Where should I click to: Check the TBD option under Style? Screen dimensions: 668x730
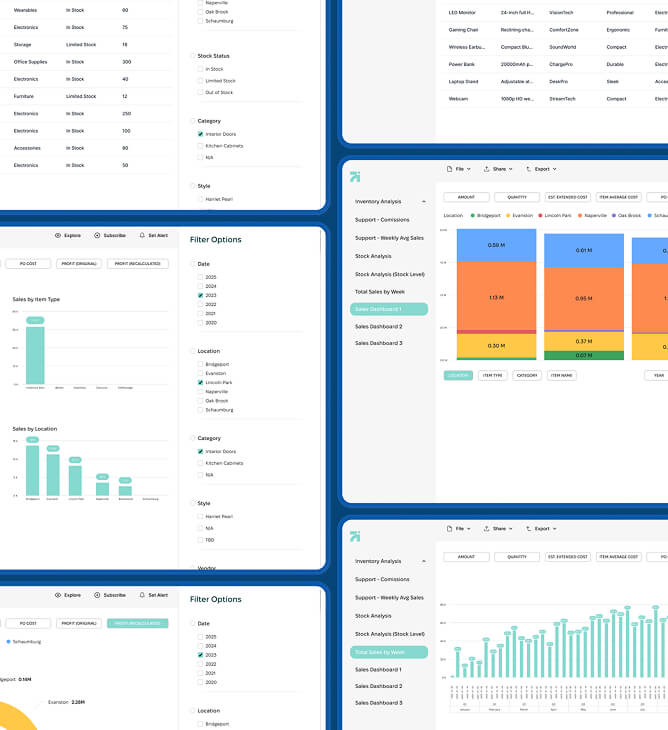point(201,540)
